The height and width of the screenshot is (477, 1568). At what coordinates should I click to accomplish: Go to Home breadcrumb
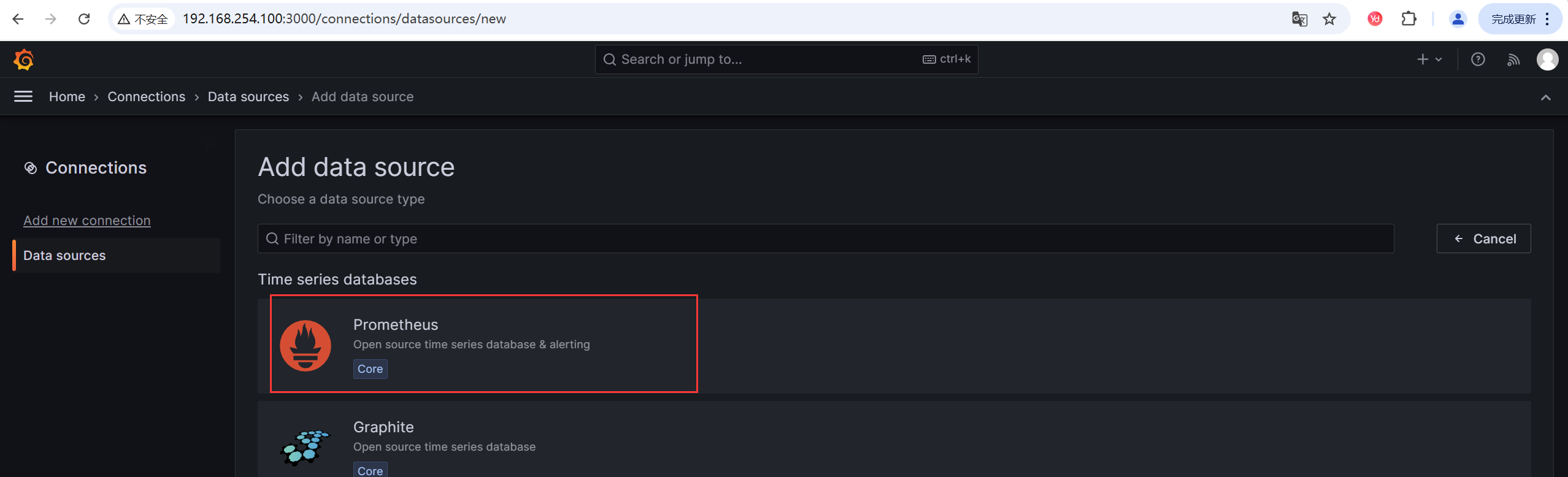(x=67, y=97)
